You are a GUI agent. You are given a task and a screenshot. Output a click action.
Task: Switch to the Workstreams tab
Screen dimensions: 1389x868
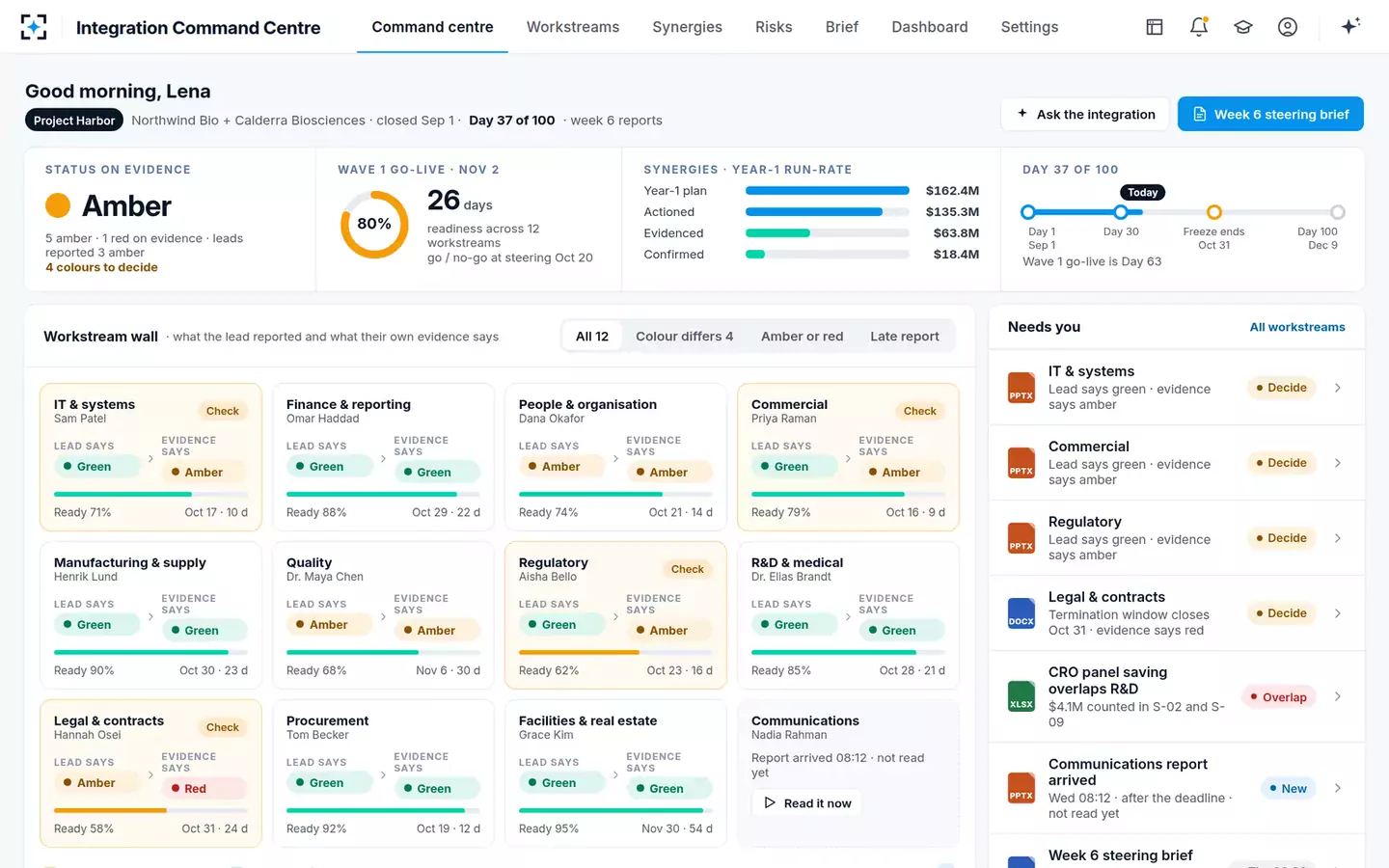point(573,27)
